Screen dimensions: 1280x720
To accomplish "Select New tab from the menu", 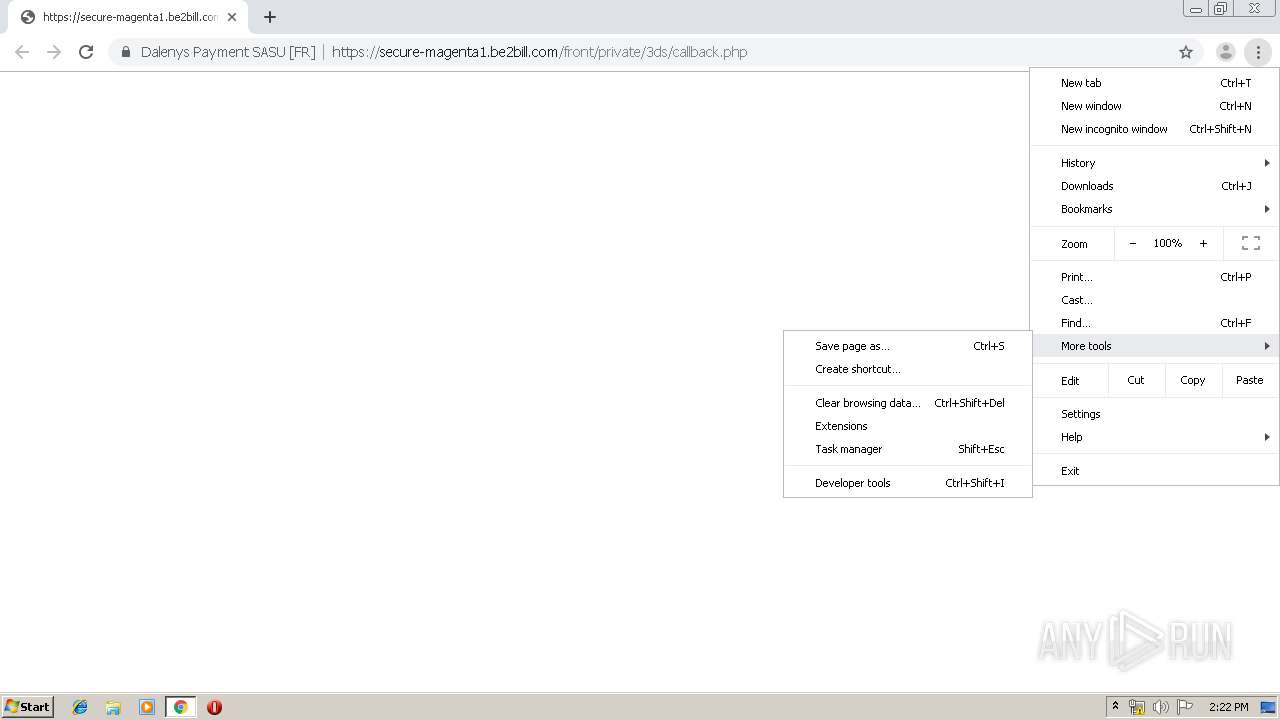I will (x=1155, y=83).
